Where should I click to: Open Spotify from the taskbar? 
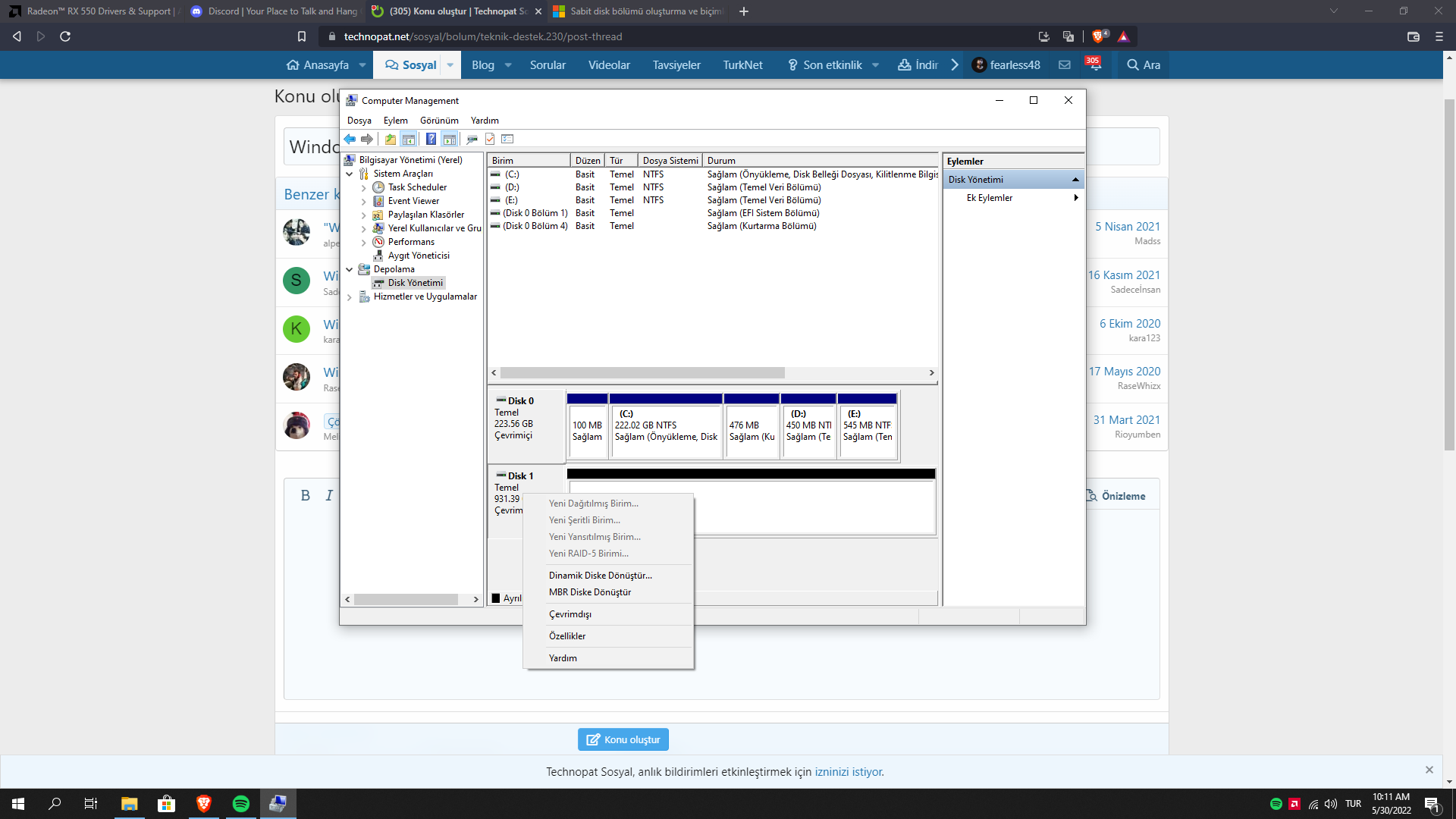tap(240, 804)
